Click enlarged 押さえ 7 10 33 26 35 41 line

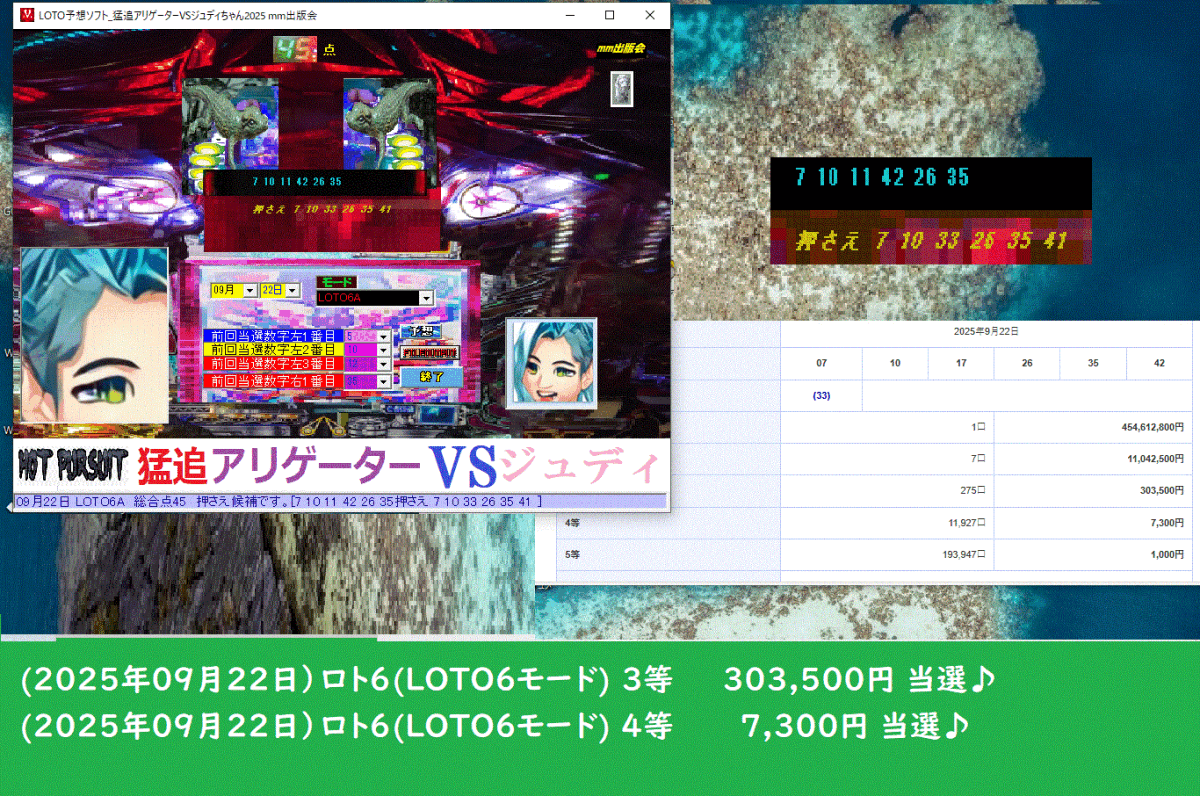point(930,241)
